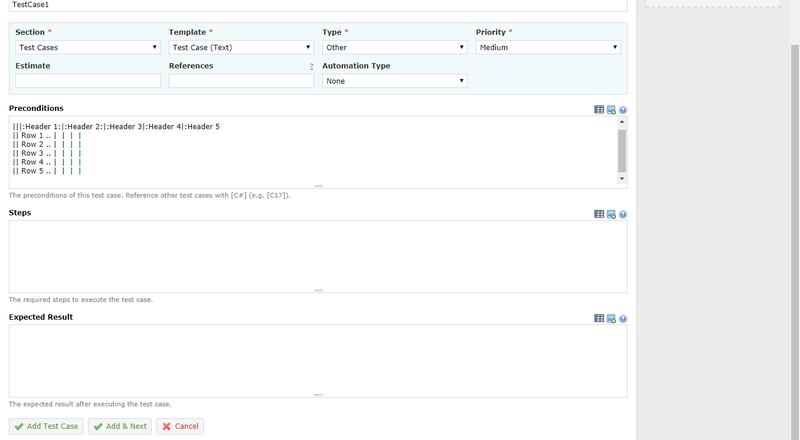Click the Add & Next button
Viewport: 800px width, 440px height.
coord(120,426)
